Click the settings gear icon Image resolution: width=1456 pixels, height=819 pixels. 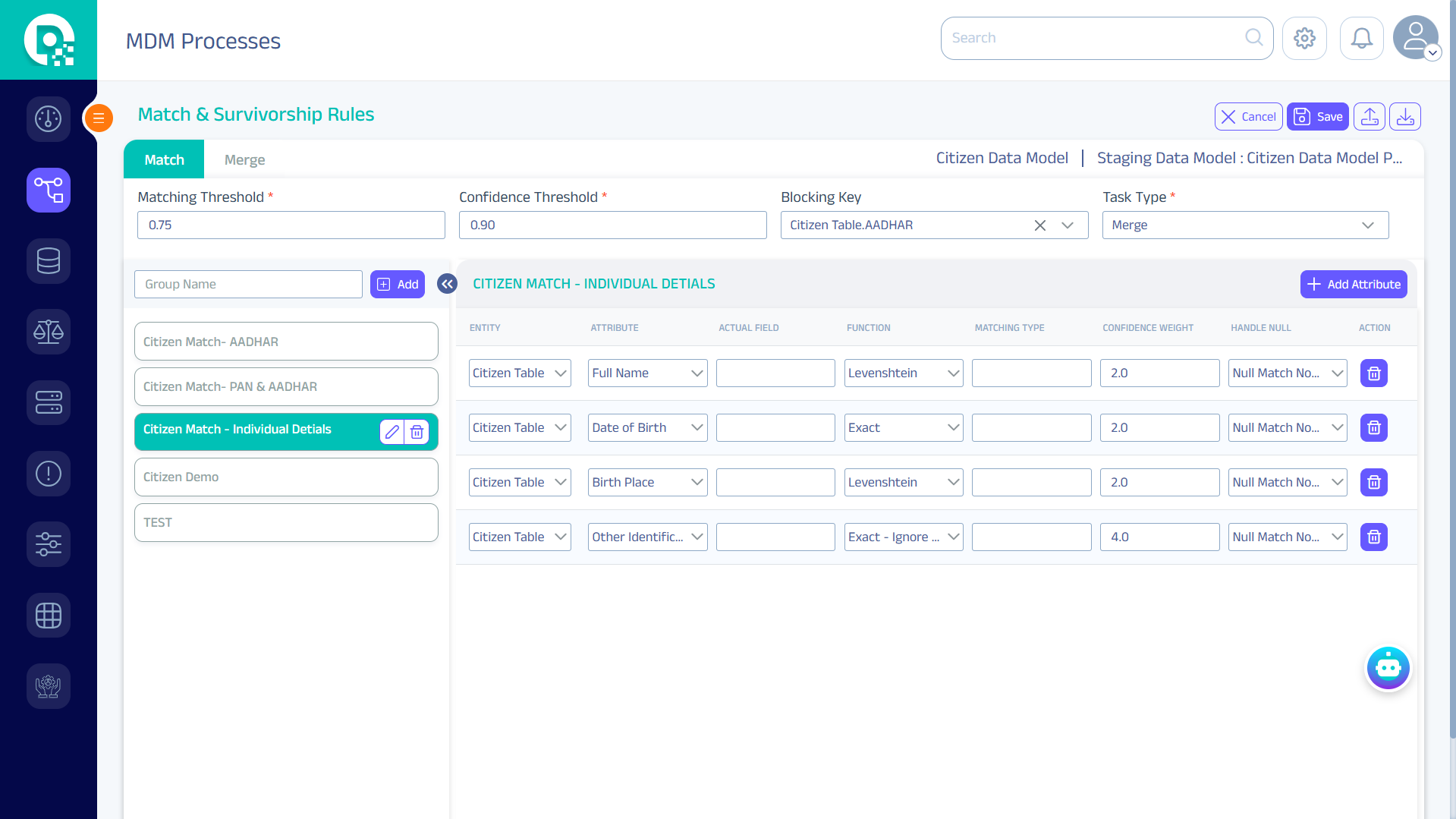1304,38
